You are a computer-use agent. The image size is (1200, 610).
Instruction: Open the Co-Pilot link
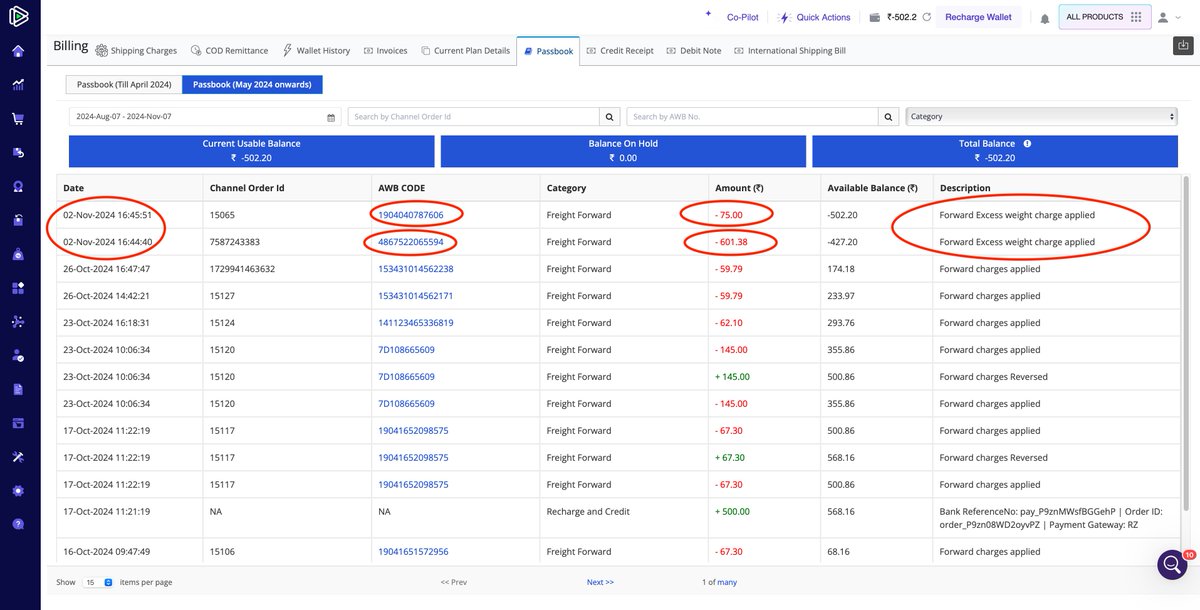[742, 17]
